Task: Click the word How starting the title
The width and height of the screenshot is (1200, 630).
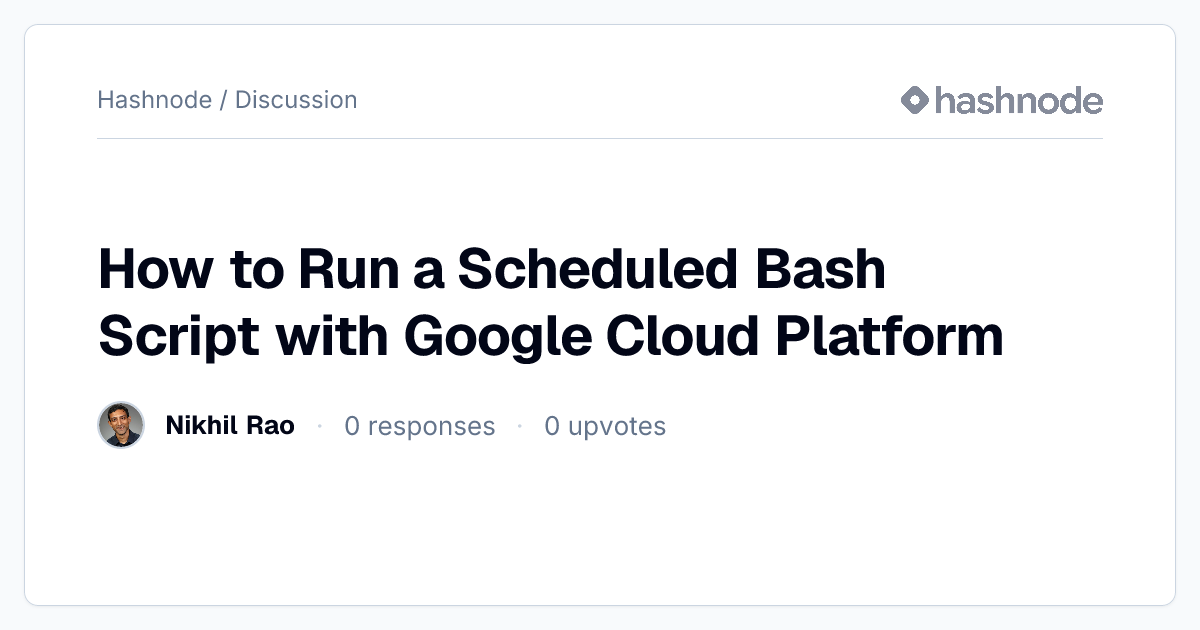Action: click(141, 270)
